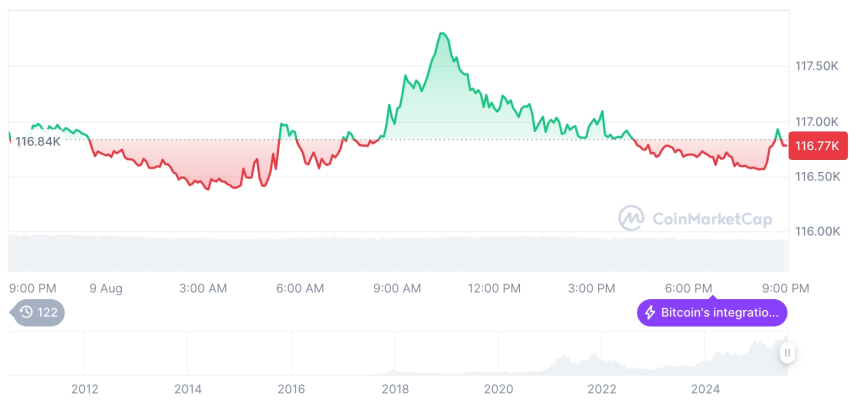The image size is (860, 401).
Task: Click 2024 in the overview timeline
Action: click(704, 388)
